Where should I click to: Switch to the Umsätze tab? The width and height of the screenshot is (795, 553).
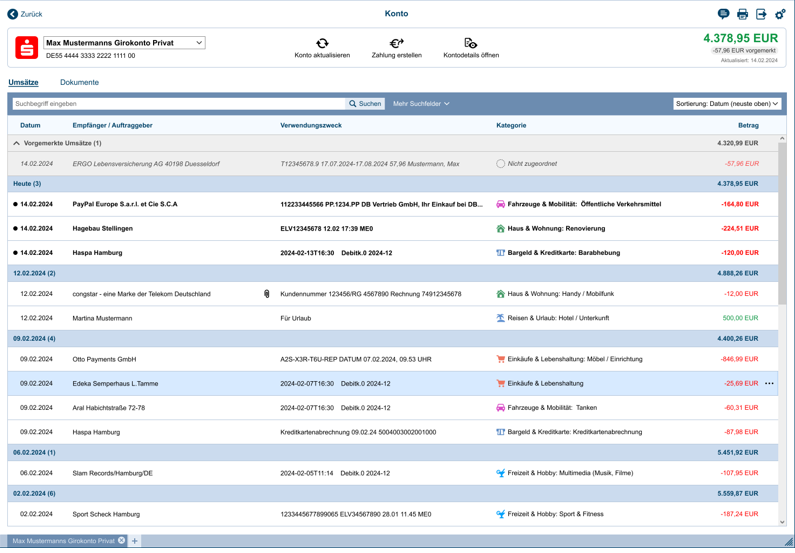click(23, 82)
